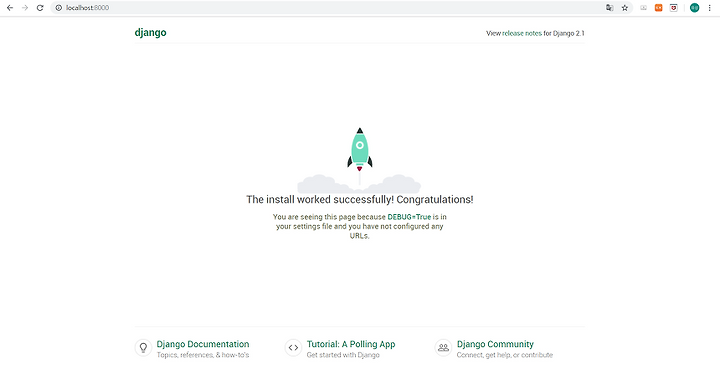The image size is (720, 369).
Task: Click the red shield extension icon
Action: (x=674, y=8)
